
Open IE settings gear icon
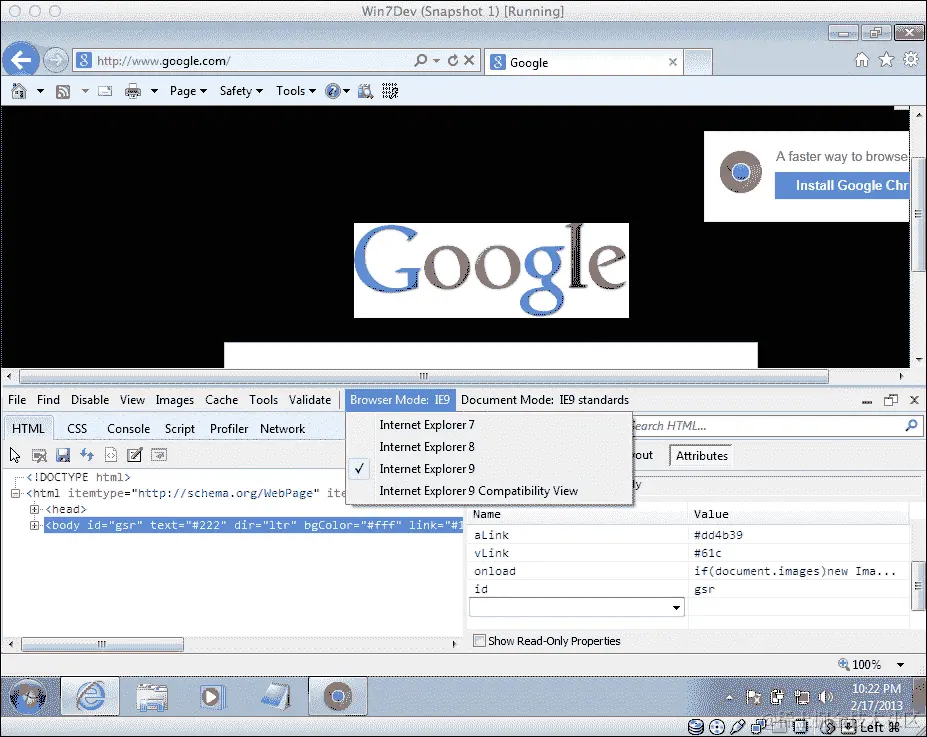coord(911,60)
